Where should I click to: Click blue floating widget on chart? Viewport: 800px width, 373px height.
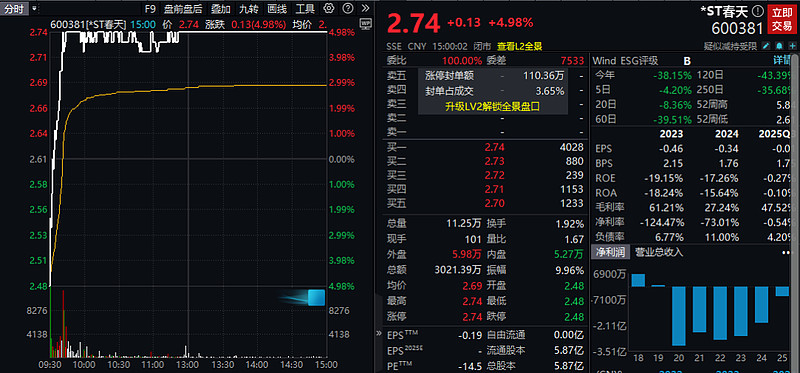(x=316, y=297)
